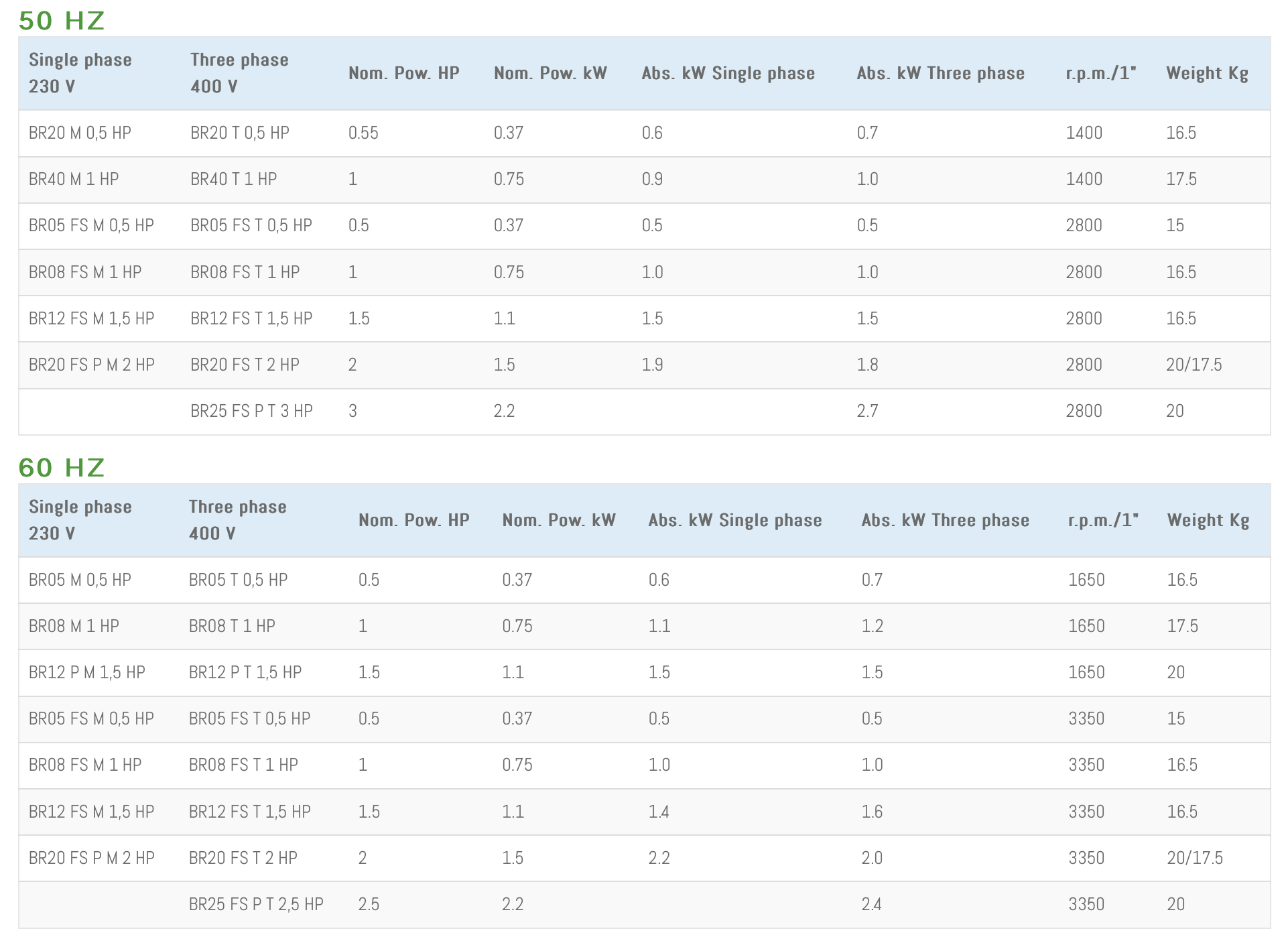
Task: Click 50 Hz Weight Kg column header
Action: coord(1207,73)
